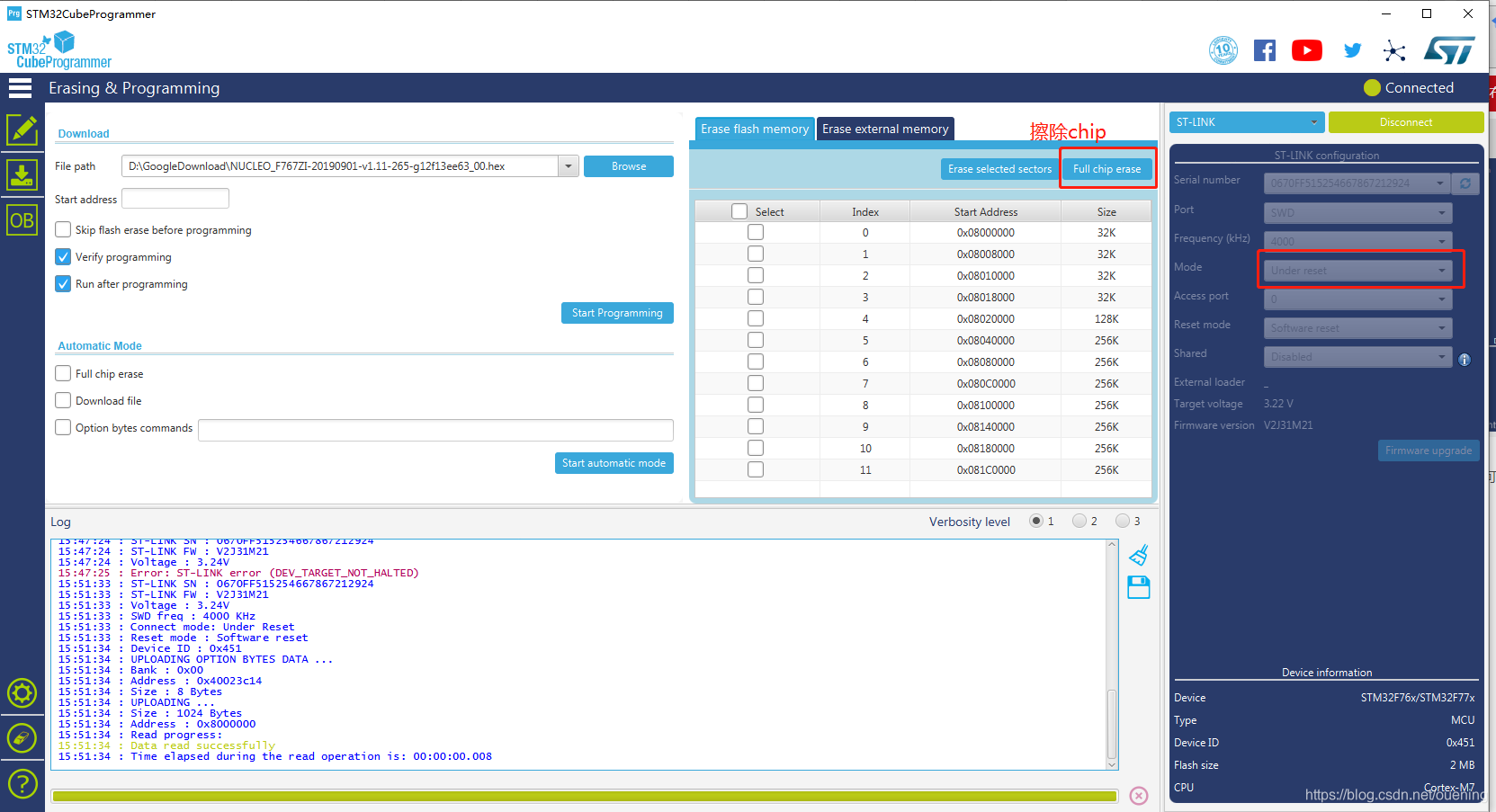Click the Firmware upgrade button

click(1429, 451)
